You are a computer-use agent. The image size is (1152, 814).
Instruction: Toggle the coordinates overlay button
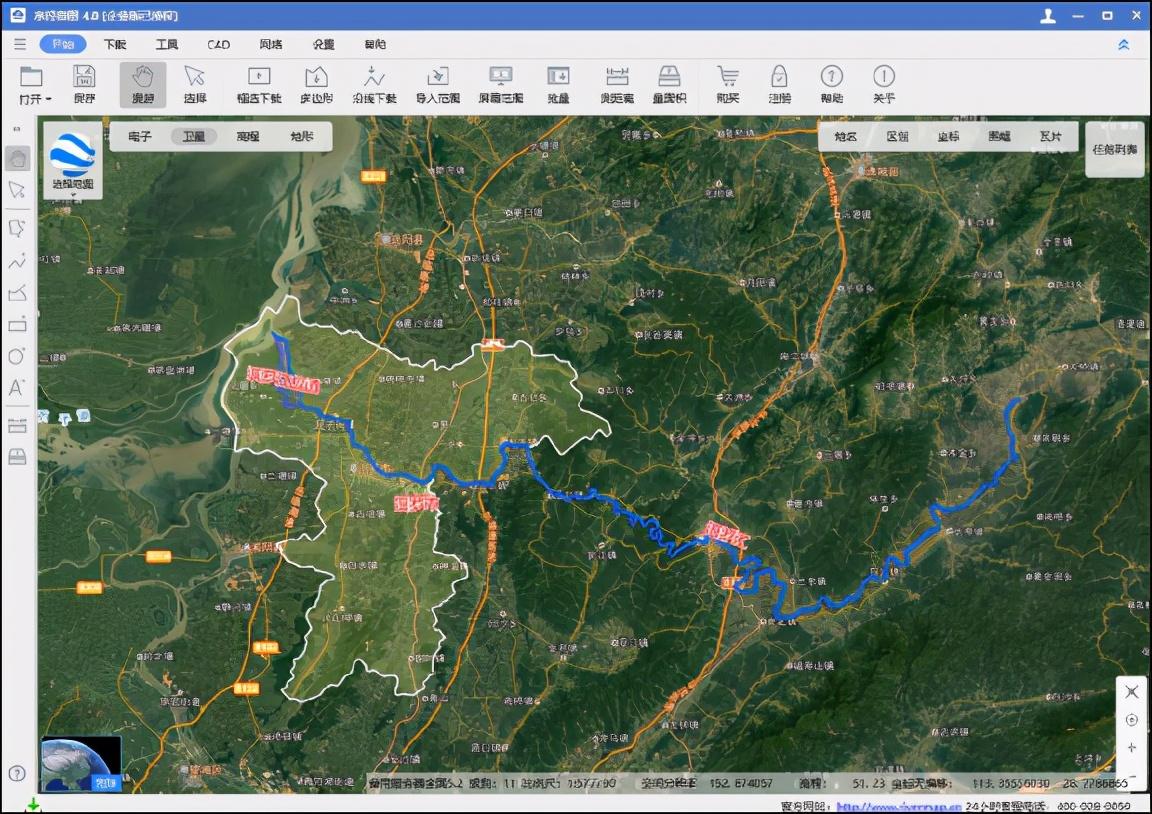[948, 136]
